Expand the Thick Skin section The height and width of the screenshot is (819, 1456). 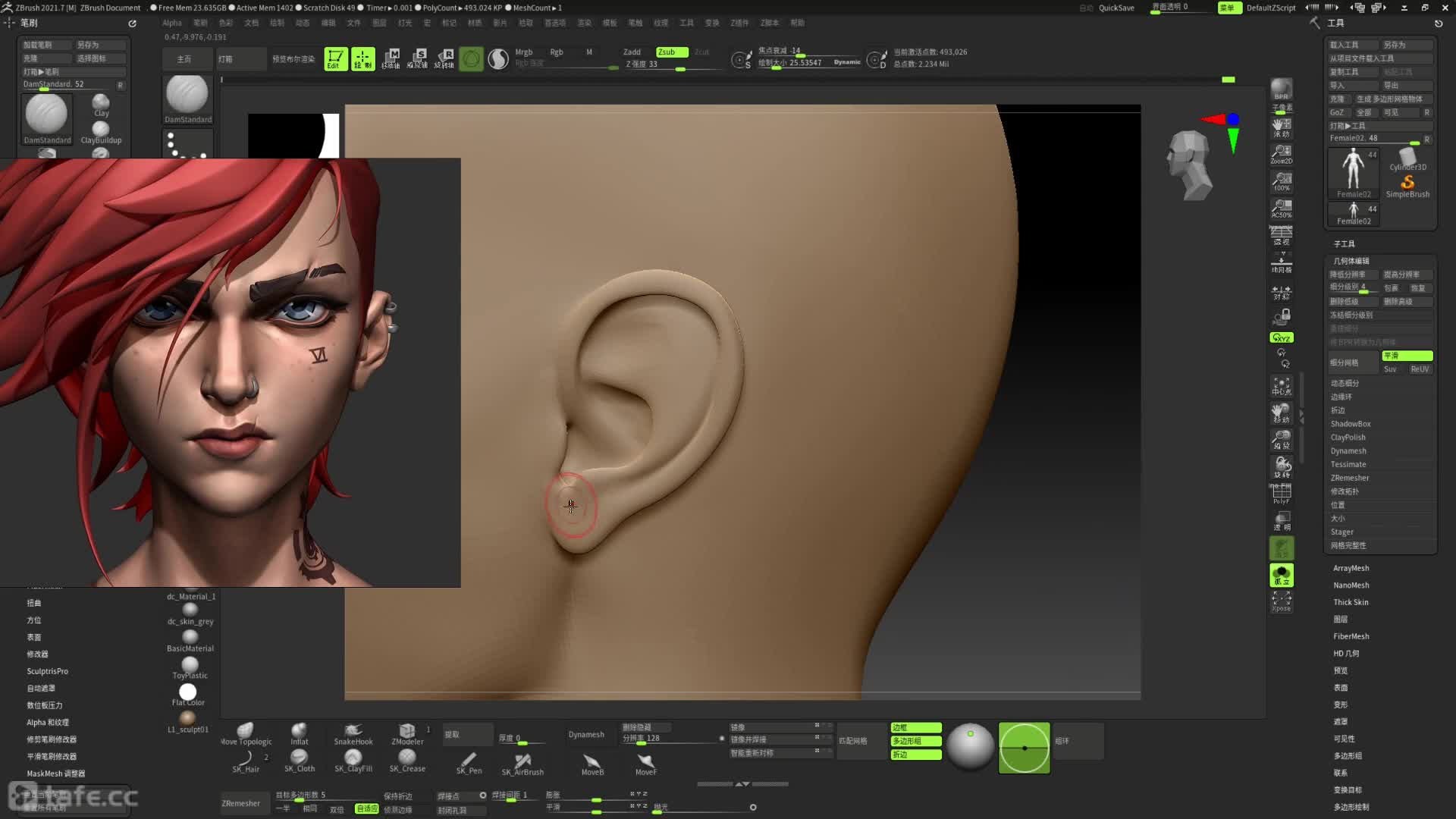[x=1351, y=603]
